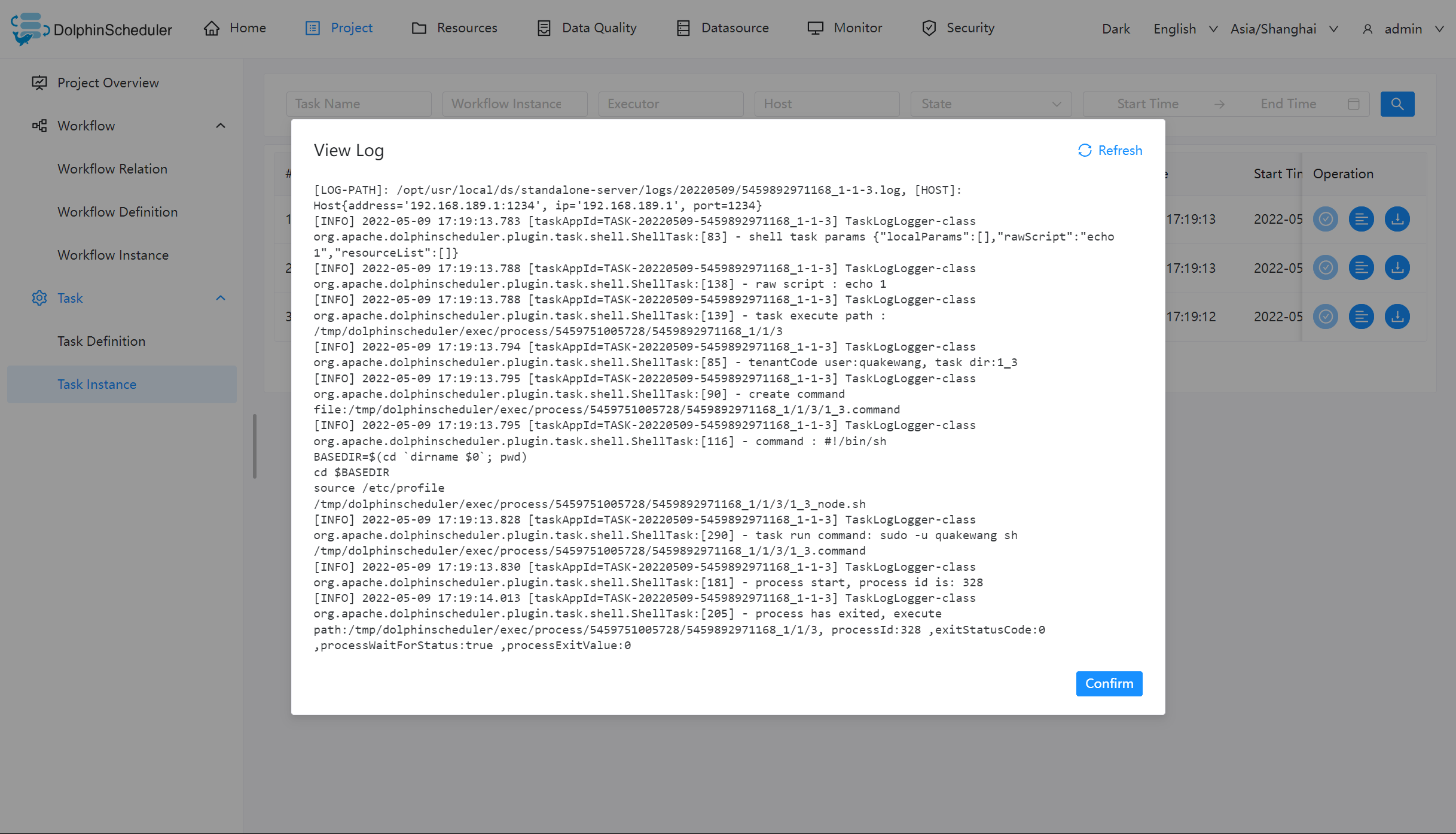The image size is (1456, 834).
Task: Click view log icon in first row
Action: click(x=1361, y=219)
